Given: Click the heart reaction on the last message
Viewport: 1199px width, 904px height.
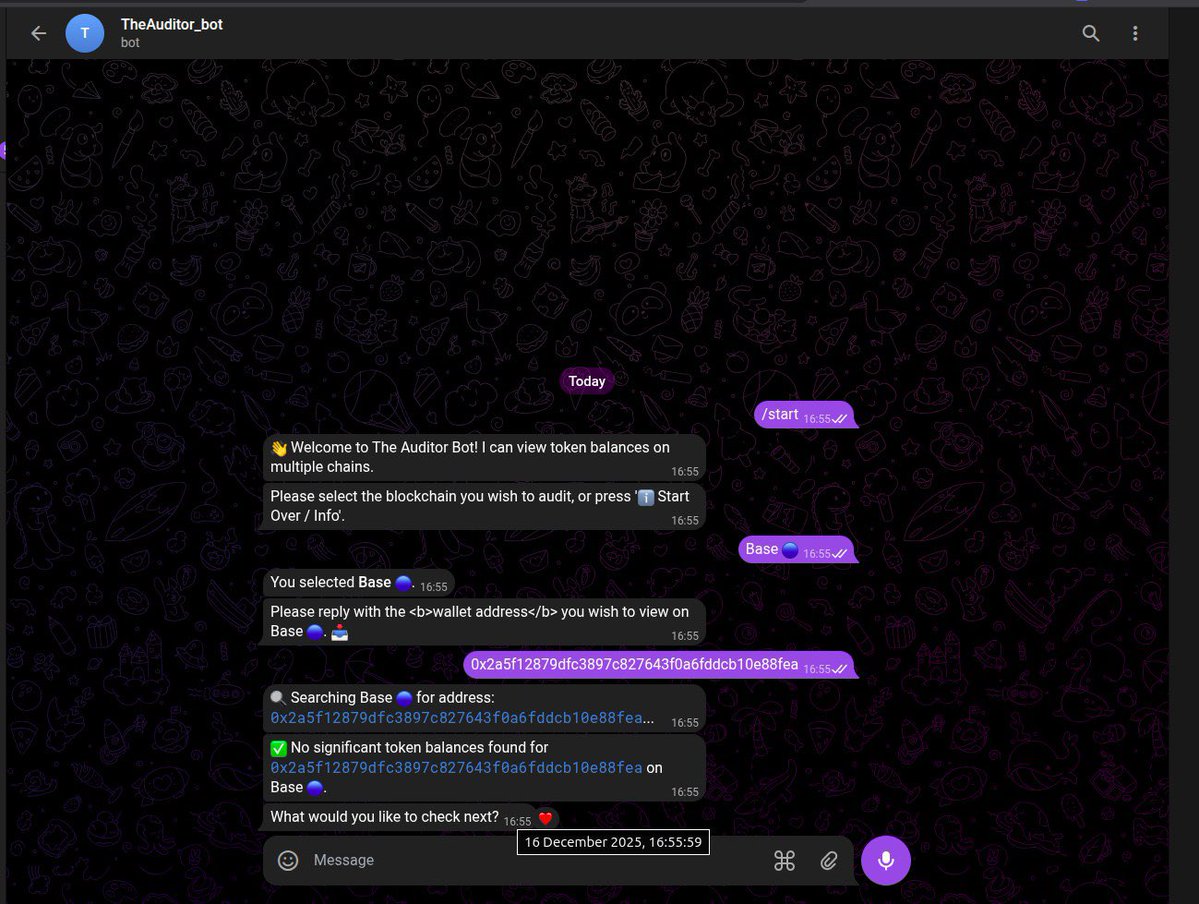Looking at the screenshot, I should click(544, 817).
